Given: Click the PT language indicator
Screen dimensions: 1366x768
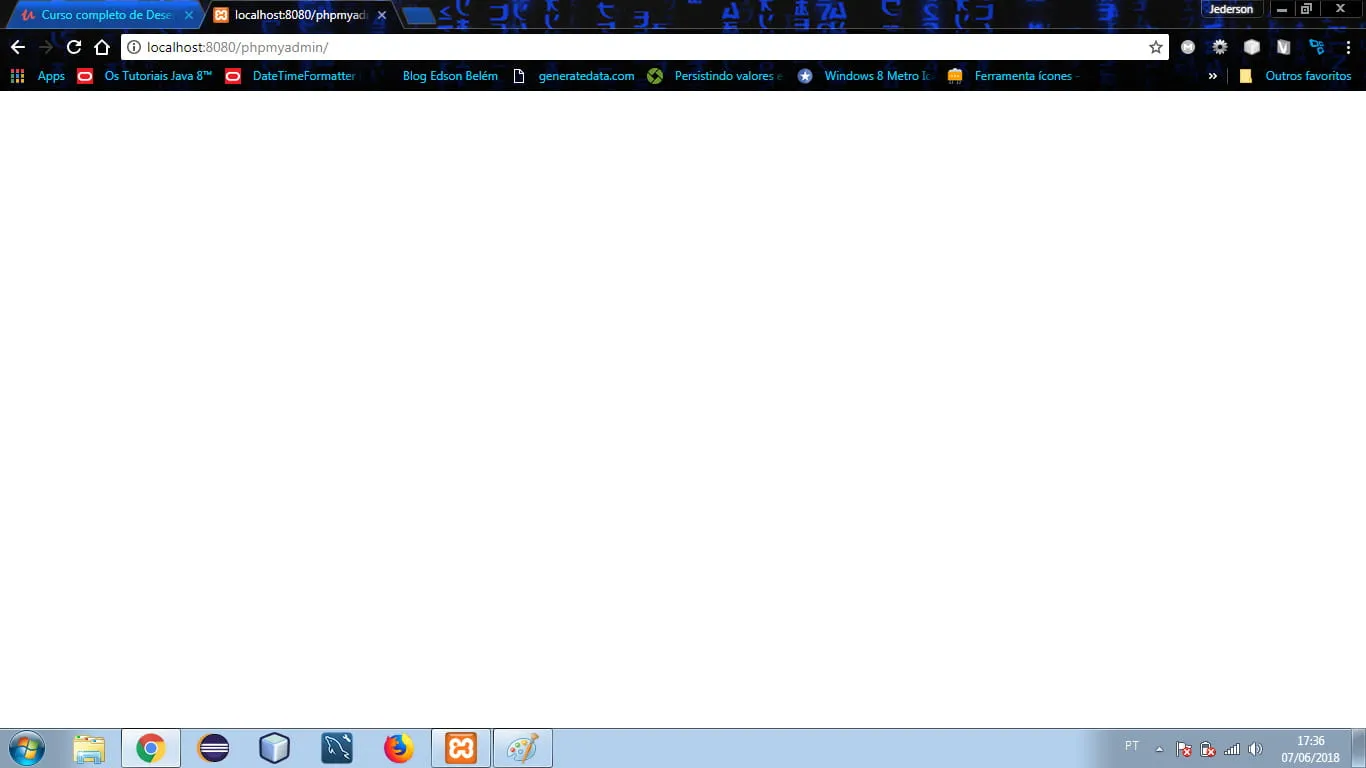Looking at the screenshot, I should click(1132, 746).
